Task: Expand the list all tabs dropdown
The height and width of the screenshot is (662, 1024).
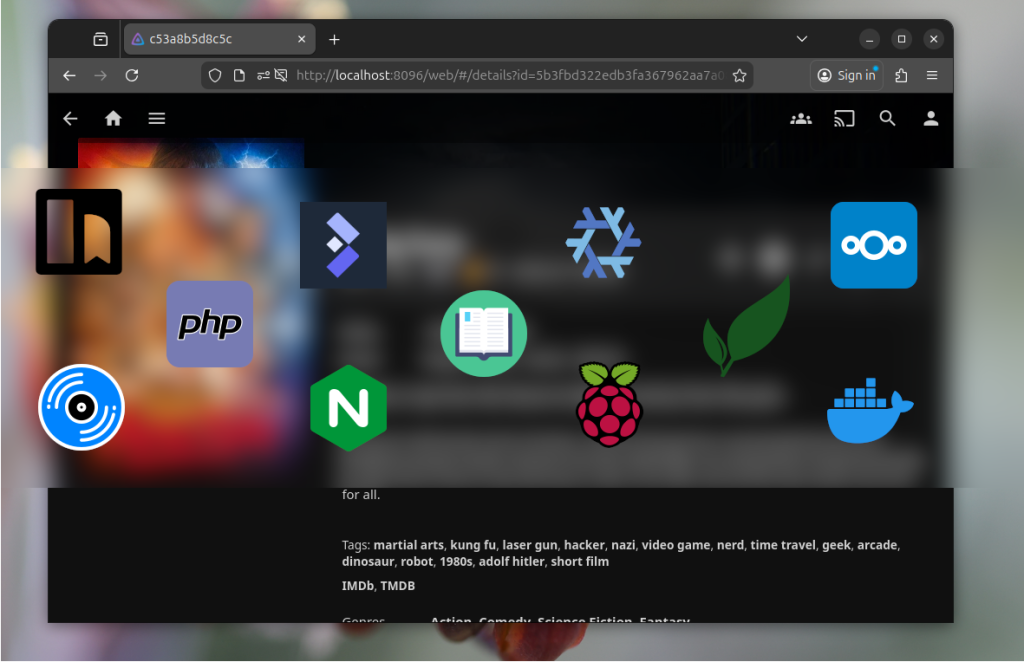Action: tap(801, 39)
